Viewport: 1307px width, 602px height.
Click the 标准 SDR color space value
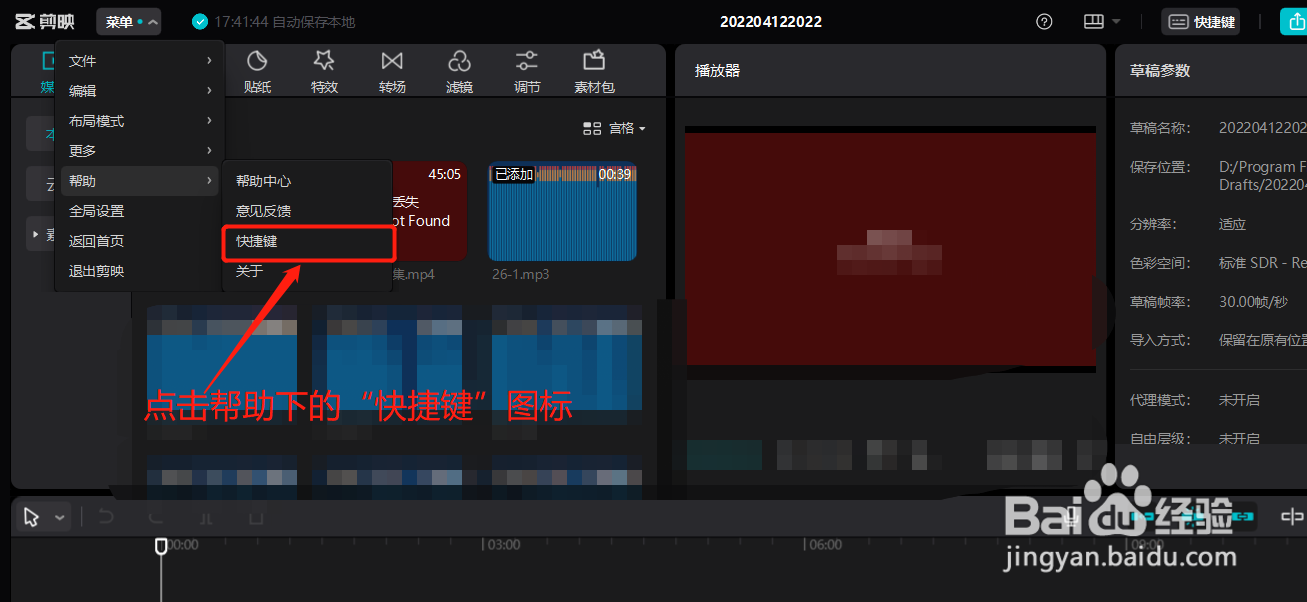point(1262,263)
